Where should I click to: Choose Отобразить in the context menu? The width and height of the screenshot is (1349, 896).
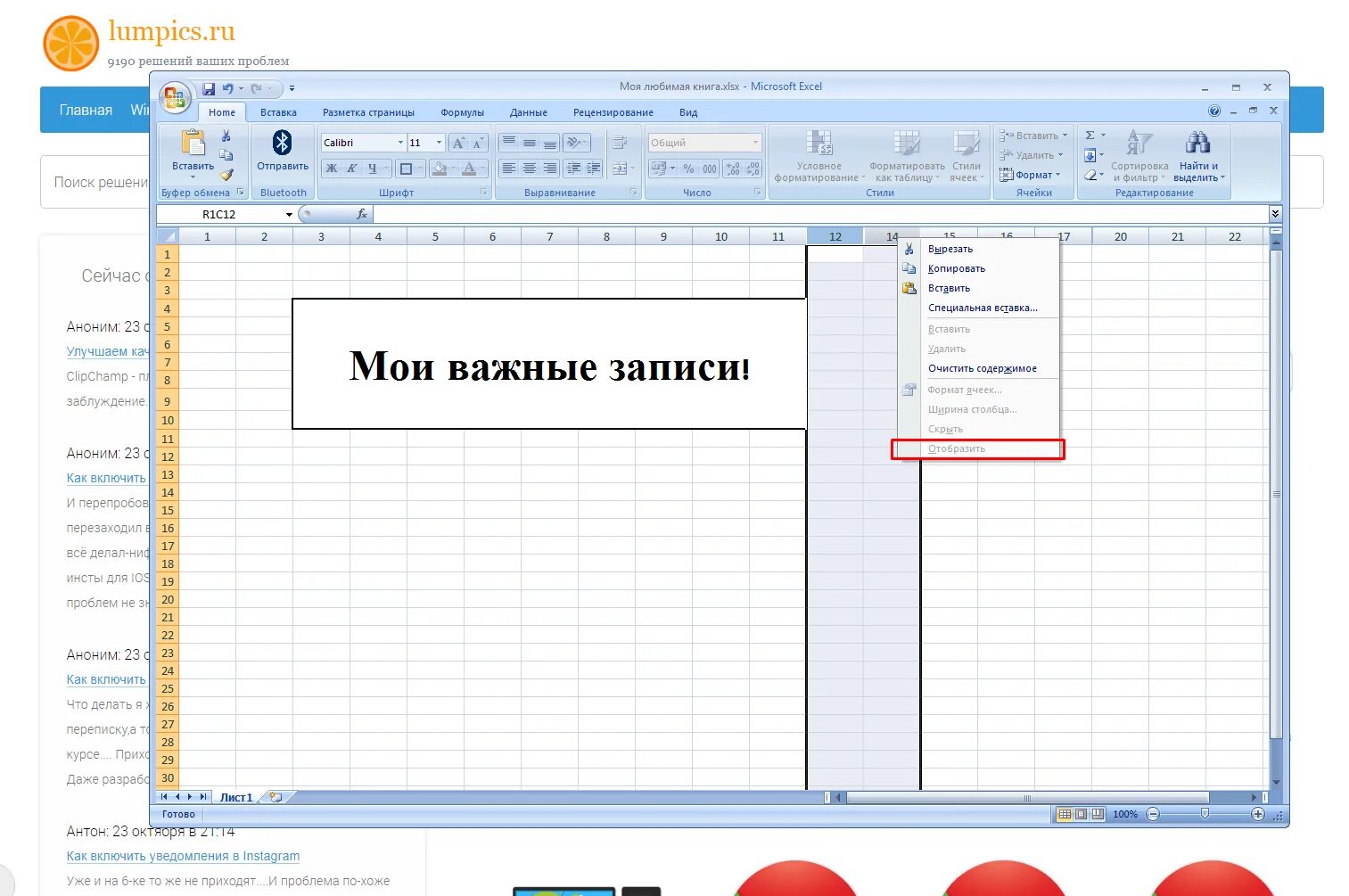pyautogui.click(x=978, y=448)
